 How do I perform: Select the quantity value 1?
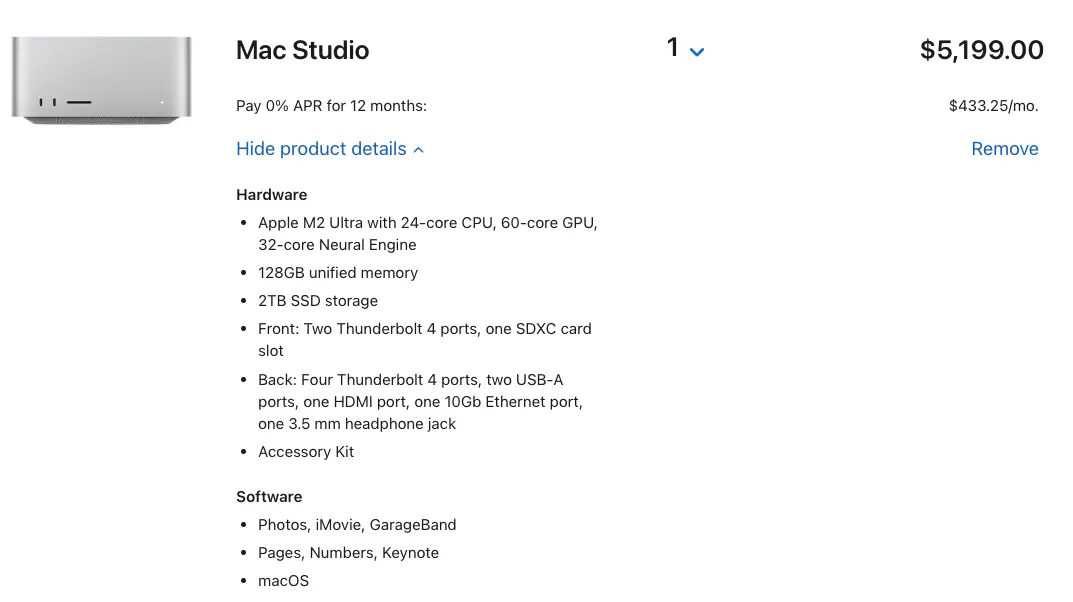pyautogui.click(x=673, y=48)
